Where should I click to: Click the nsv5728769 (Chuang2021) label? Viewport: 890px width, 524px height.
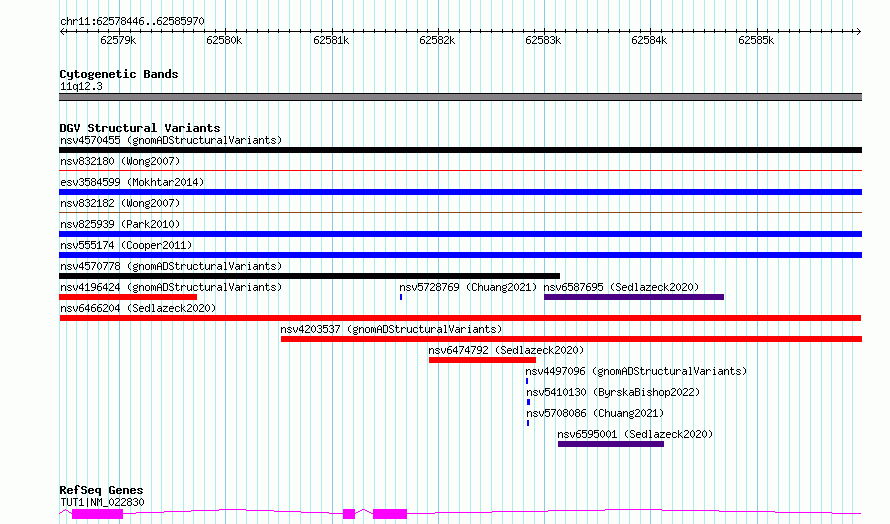pos(468,287)
